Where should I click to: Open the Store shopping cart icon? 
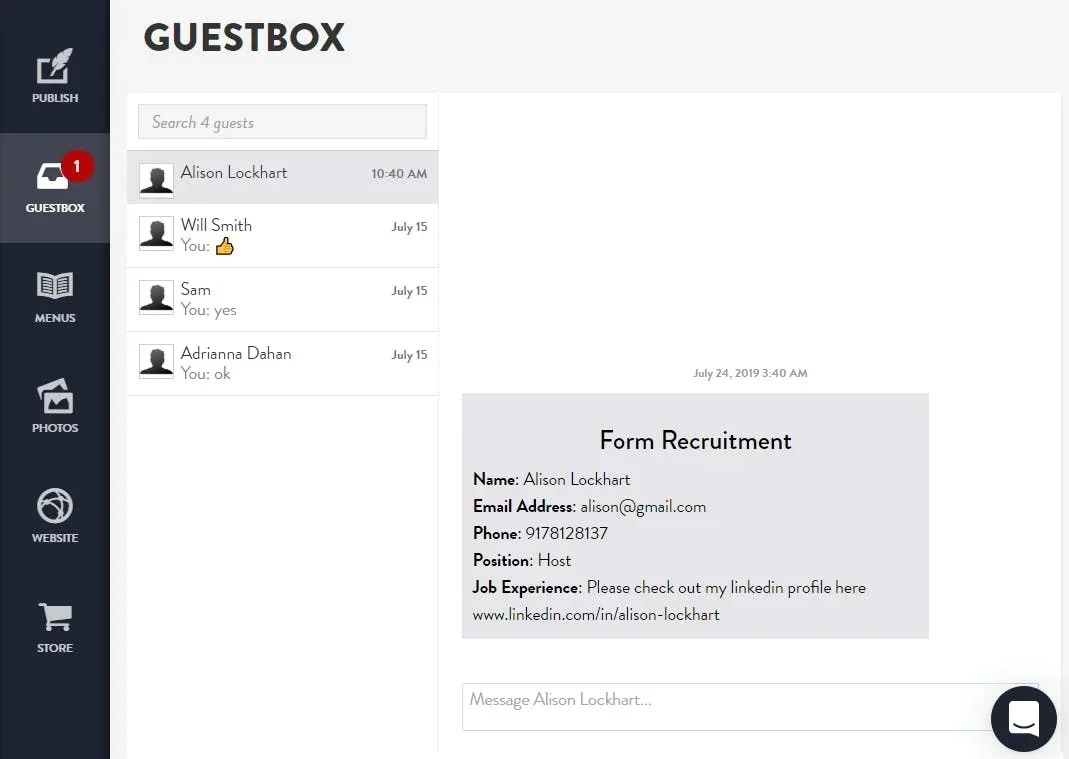(x=55, y=616)
